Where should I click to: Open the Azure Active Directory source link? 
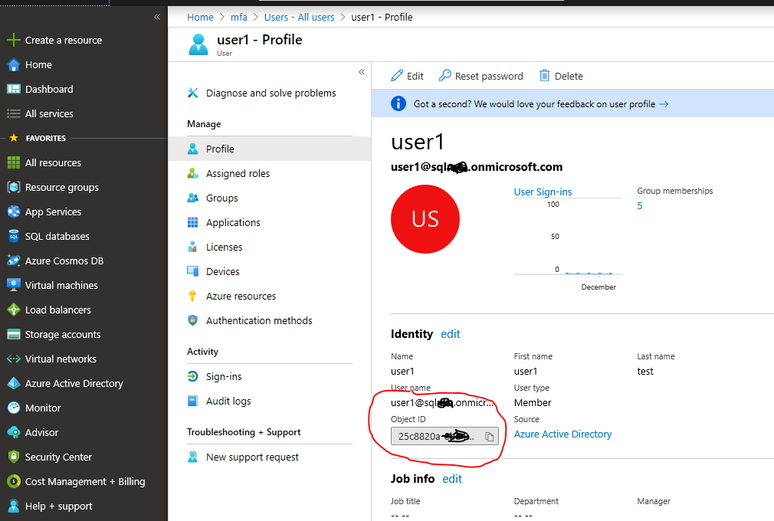point(563,434)
